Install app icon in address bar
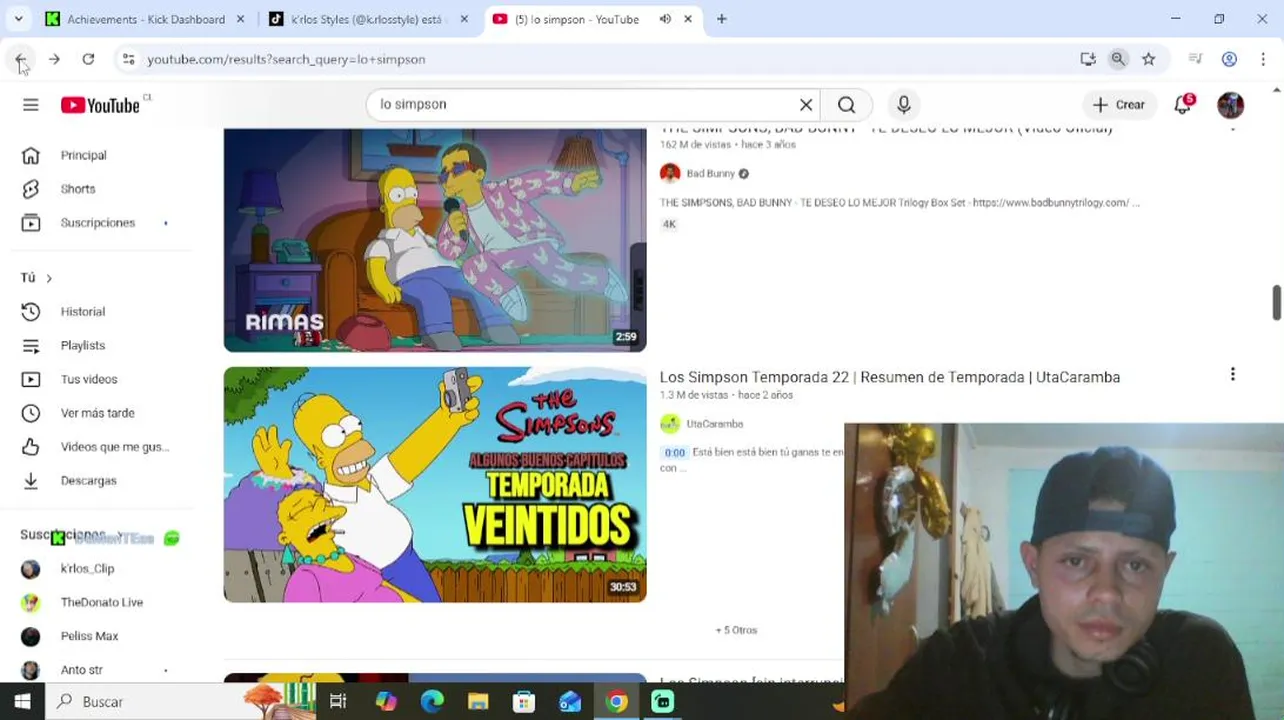The image size is (1284, 720). click(x=1088, y=60)
